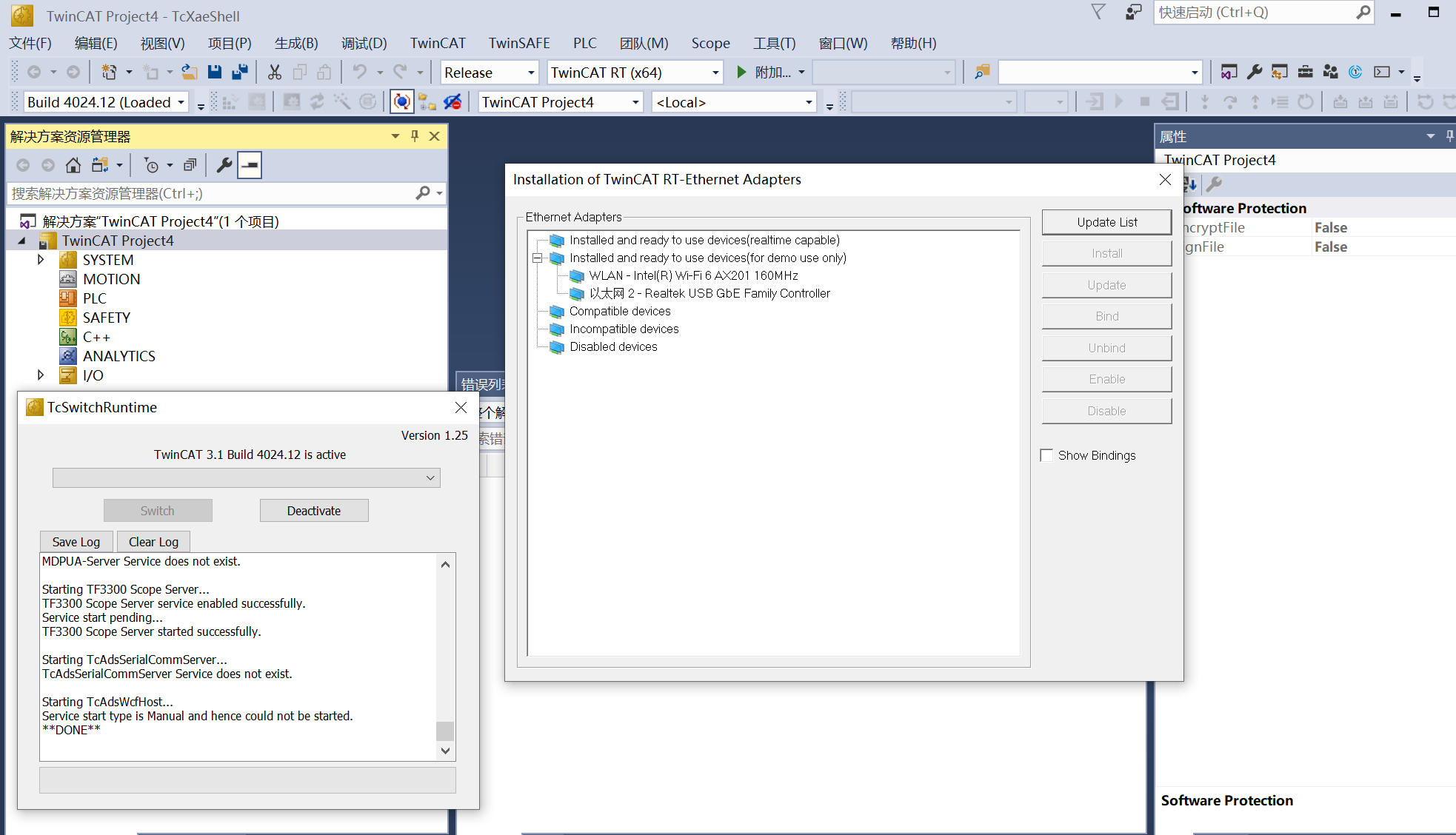Click the Update List button
The width and height of the screenshot is (1456, 835).
pos(1106,222)
